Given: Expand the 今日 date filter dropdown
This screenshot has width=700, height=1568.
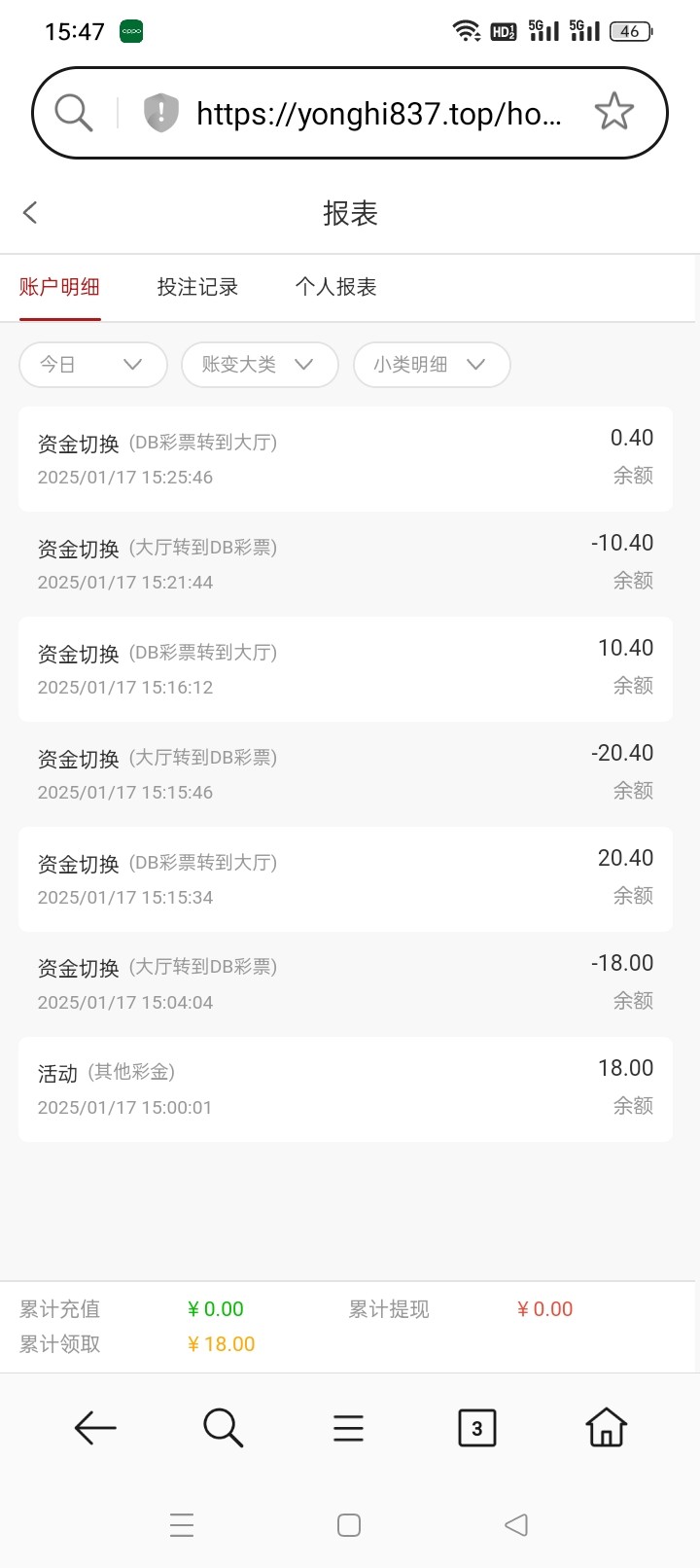Looking at the screenshot, I should click(92, 365).
